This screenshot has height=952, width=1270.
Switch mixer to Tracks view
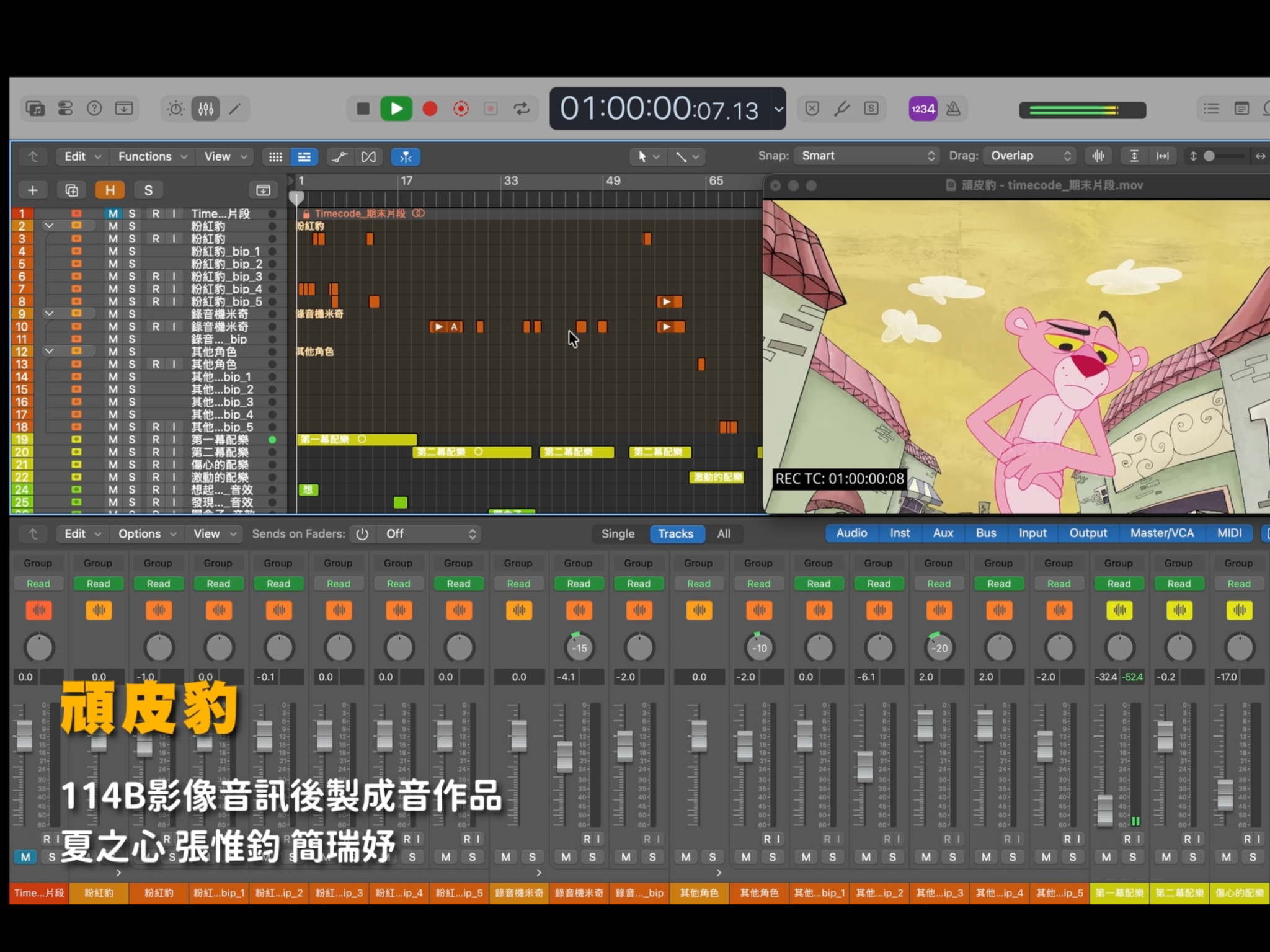click(x=675, y=534)
